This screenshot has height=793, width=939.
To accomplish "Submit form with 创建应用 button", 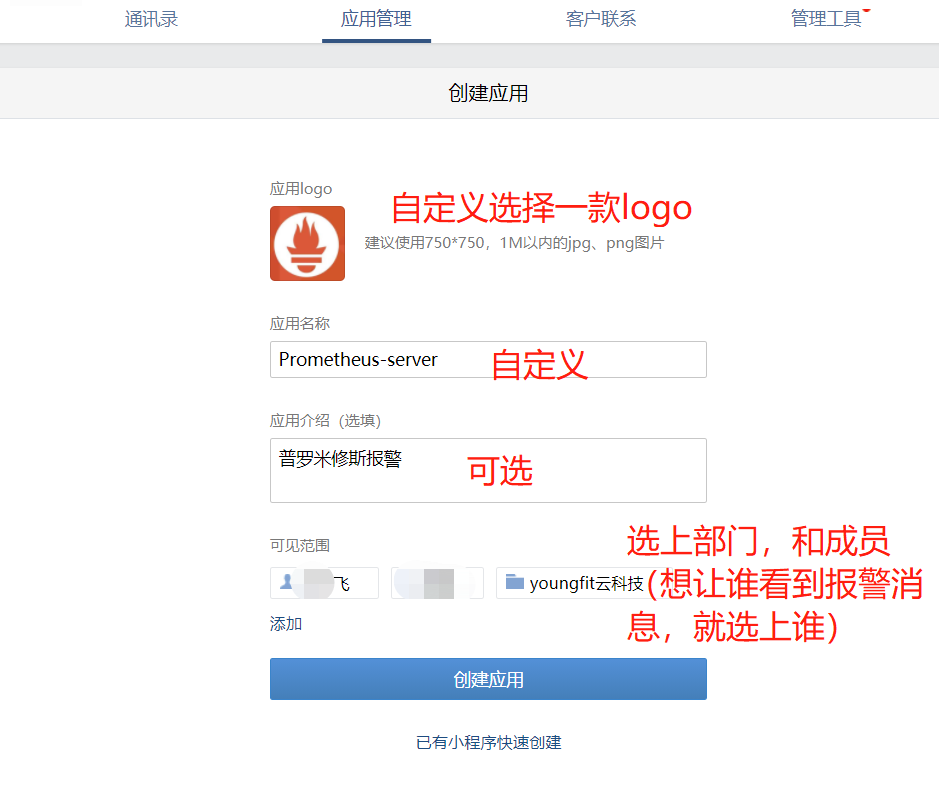I will click(488, 679).
